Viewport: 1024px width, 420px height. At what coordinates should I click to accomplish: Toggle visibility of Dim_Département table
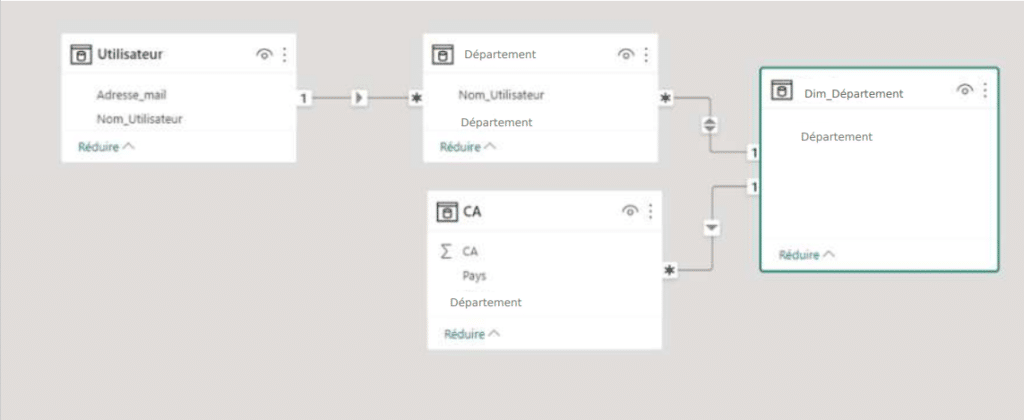click(x=965, y=90)
